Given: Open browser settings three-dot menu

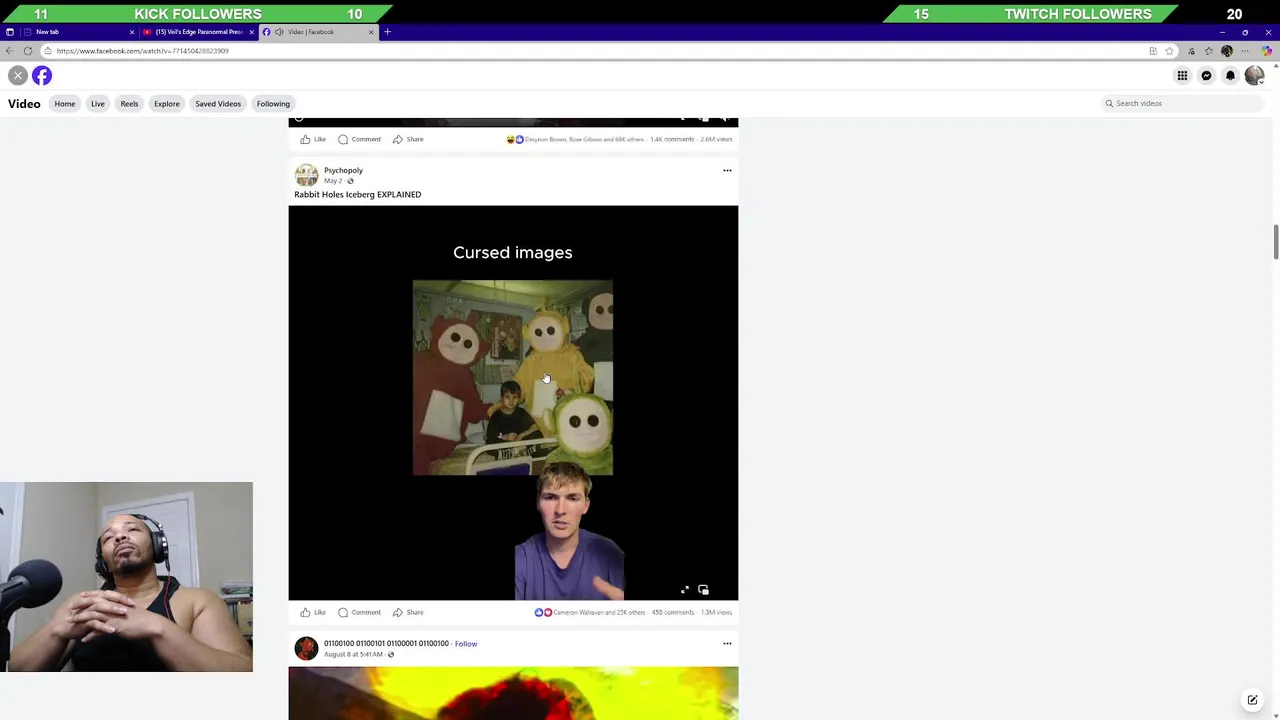Looking at the screenshot, I should (1245, 51).
